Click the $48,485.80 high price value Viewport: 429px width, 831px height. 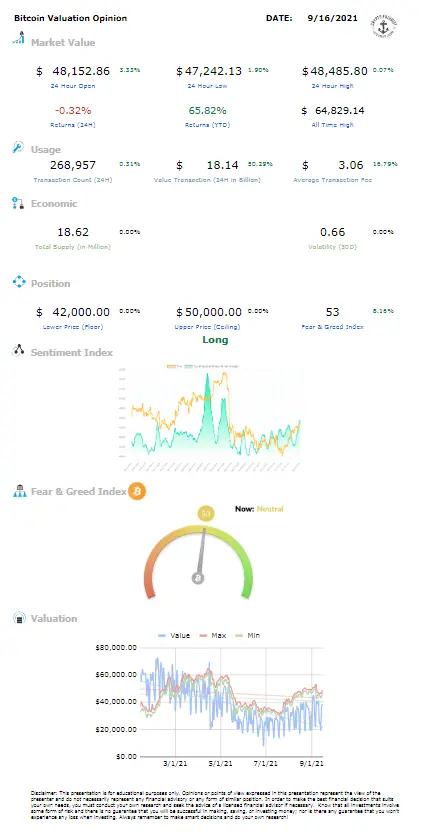pyautogui.click(x=335, y=71)
